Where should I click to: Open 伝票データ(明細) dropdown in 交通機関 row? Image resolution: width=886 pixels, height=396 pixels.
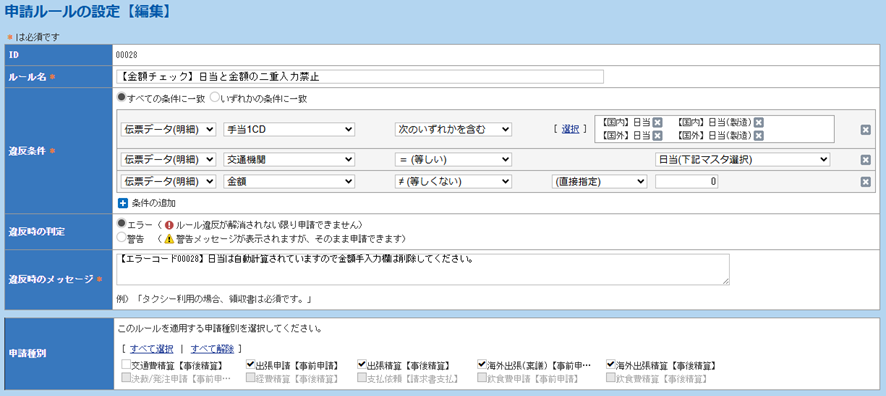(x=168, y=160)
